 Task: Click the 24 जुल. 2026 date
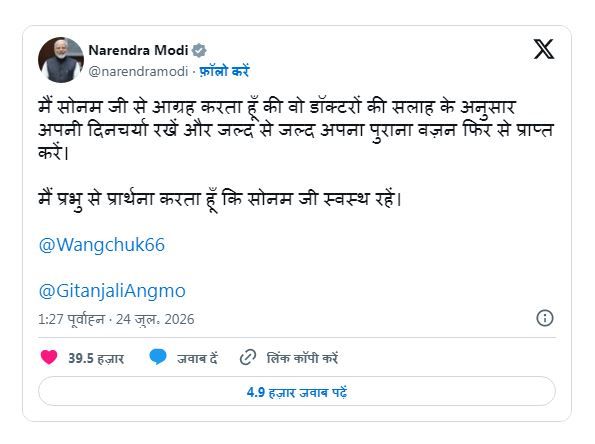click(155, 320)
